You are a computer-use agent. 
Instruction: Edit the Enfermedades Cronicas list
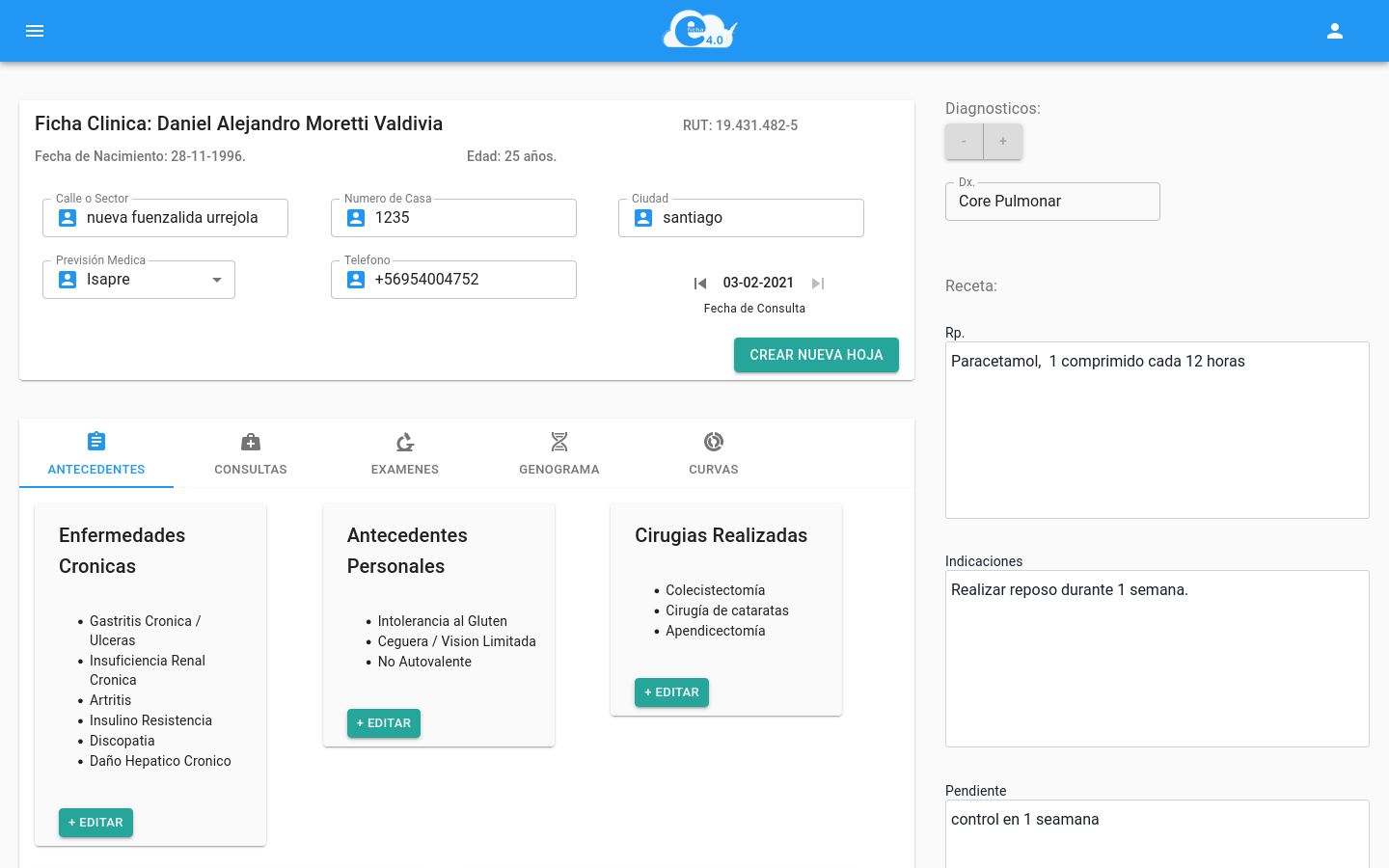[x=95, y=823]
